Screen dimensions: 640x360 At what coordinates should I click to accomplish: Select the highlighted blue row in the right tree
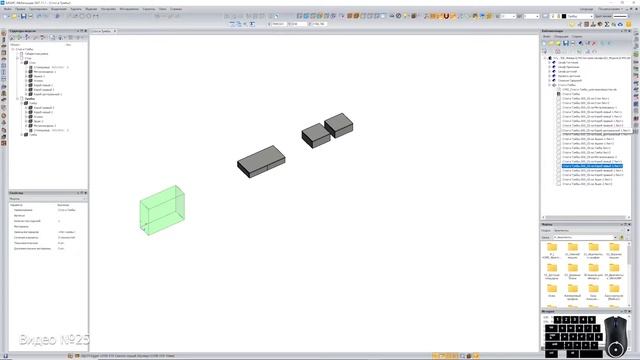592,166
